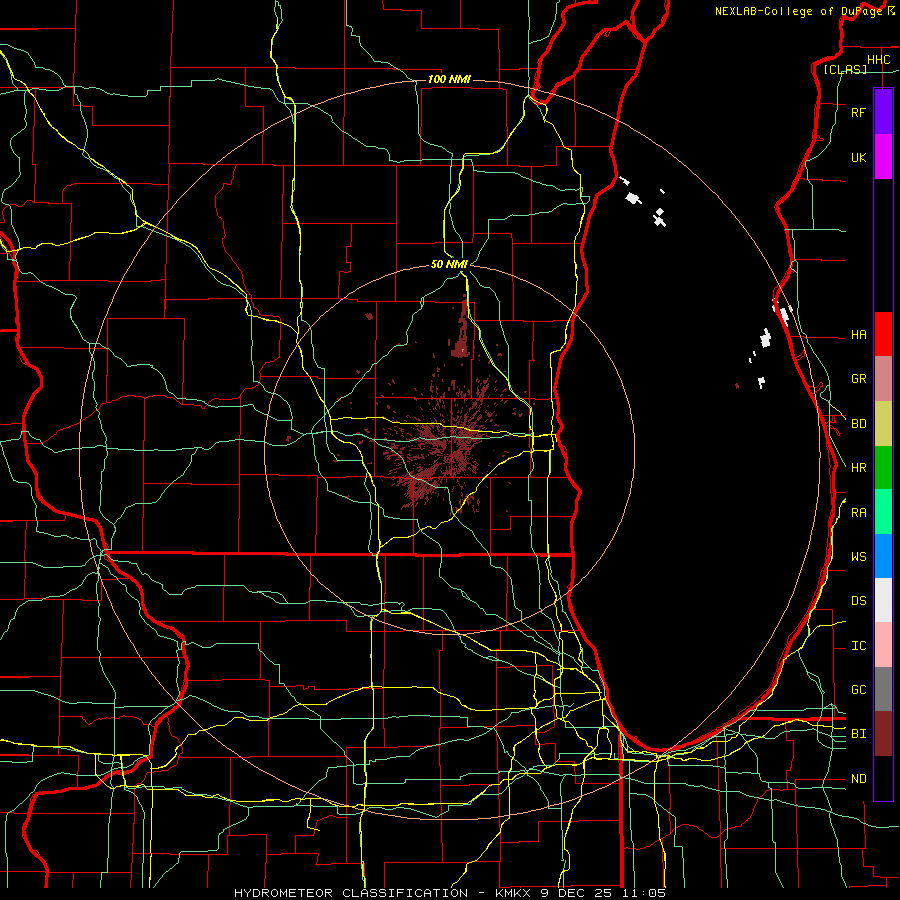Click the RA light green legend swatch
The height and width of the screenshot is (900, 900).
[x=883, y=512]
